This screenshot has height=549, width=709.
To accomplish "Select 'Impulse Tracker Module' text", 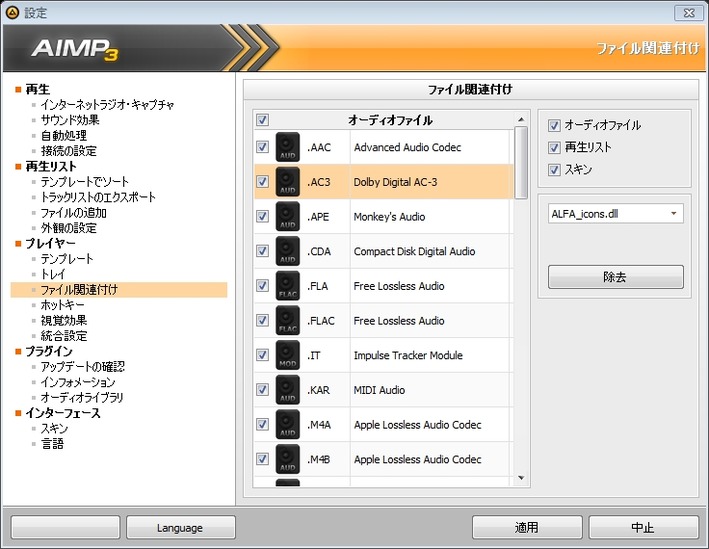I will click(408, 355).
